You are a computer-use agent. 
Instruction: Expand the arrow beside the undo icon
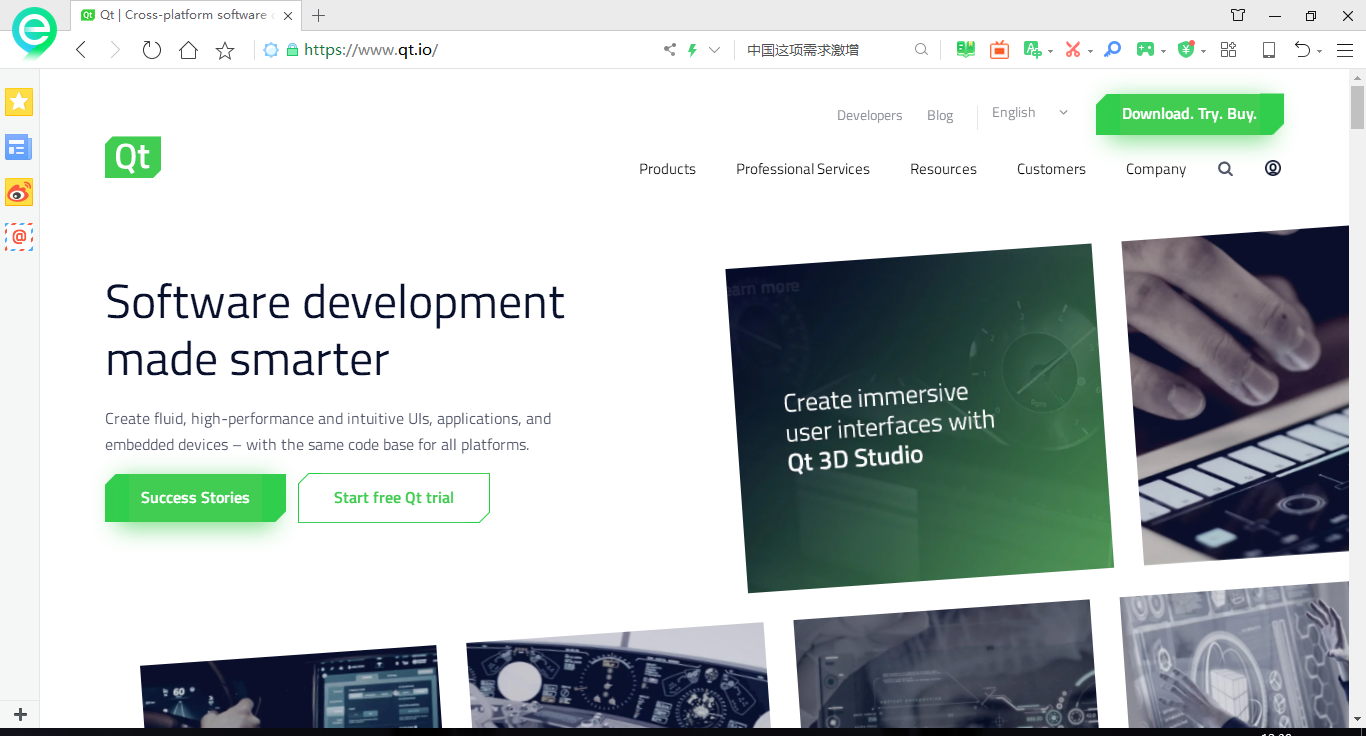[x=1319, y=51]
